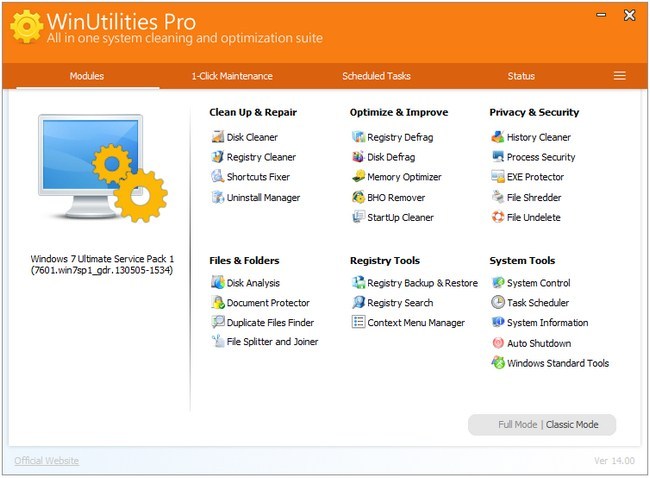Image resolution: width=650 pixels, height=478 pixels.
Task: Click the File Undelete lifebuoy icon
Action: coord(498,217)
